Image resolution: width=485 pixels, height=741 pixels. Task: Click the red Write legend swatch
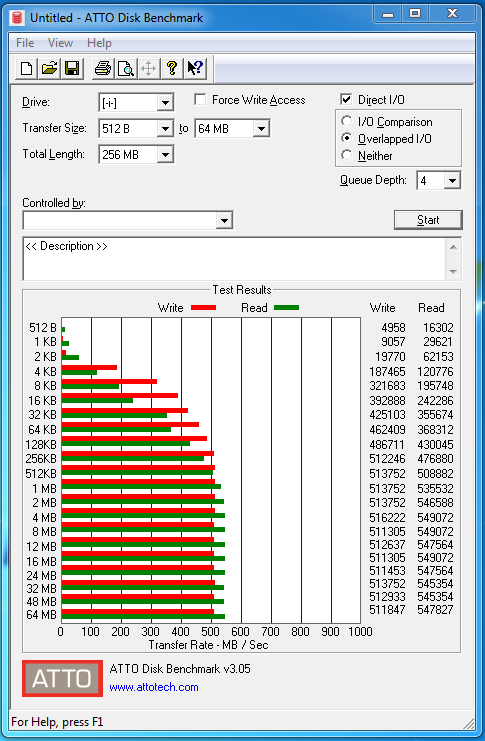tap(203, 308)
